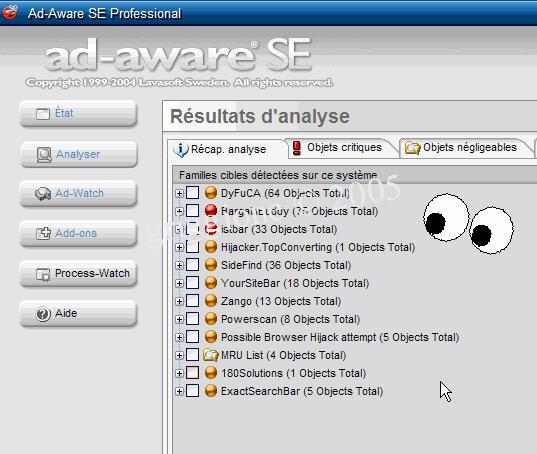Click the orange icon beside YourSiteBar

[x=211, y=283]
